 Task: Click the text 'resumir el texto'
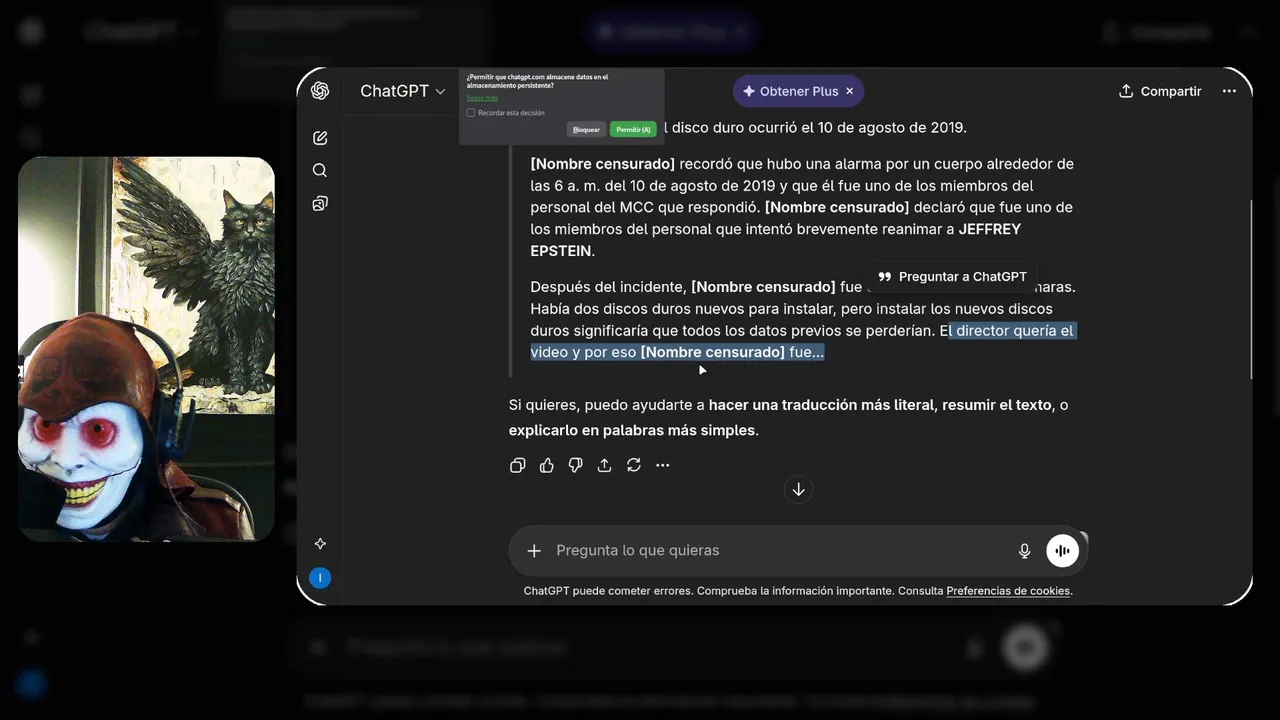click(x=996, y=405)
